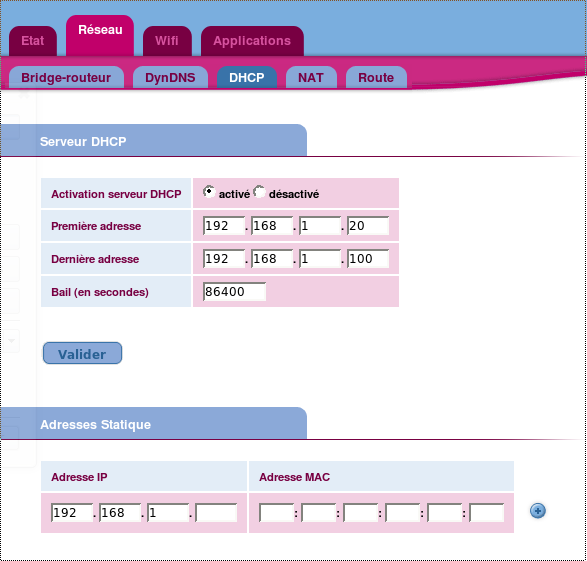Click empty fourth octet of static IP

[216, 512]
